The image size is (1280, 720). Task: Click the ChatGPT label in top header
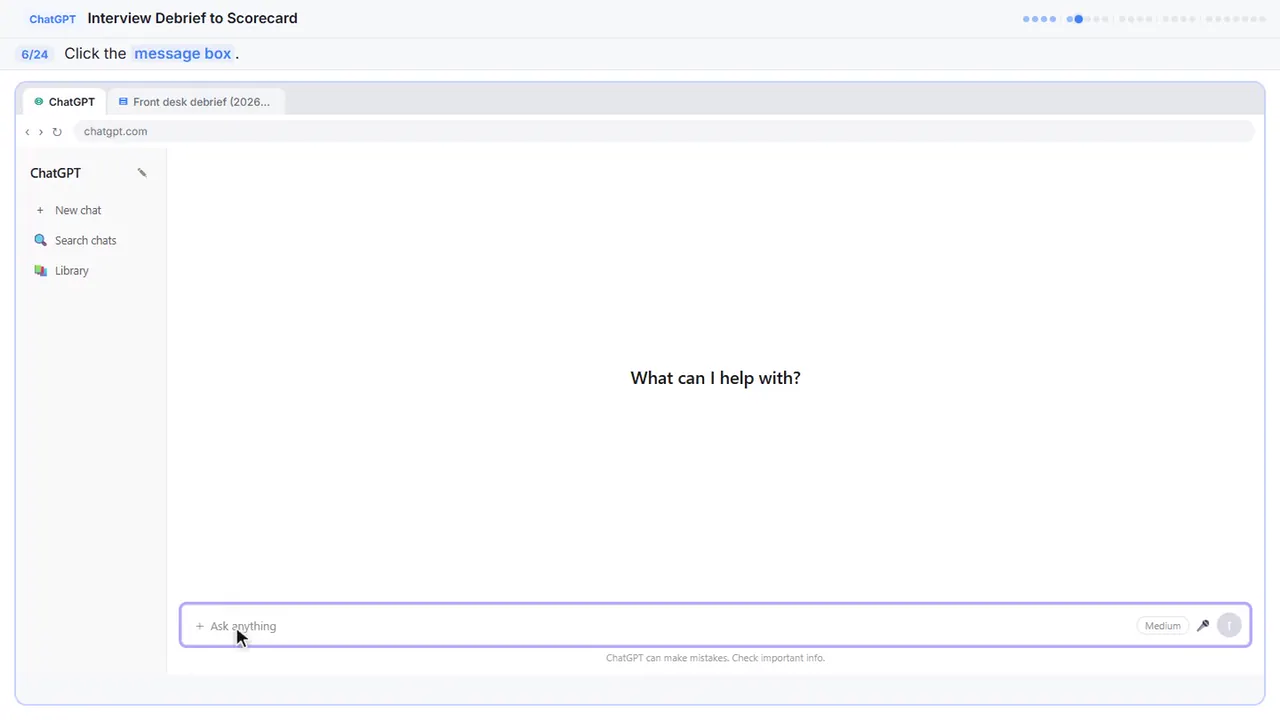pos(52,19)
